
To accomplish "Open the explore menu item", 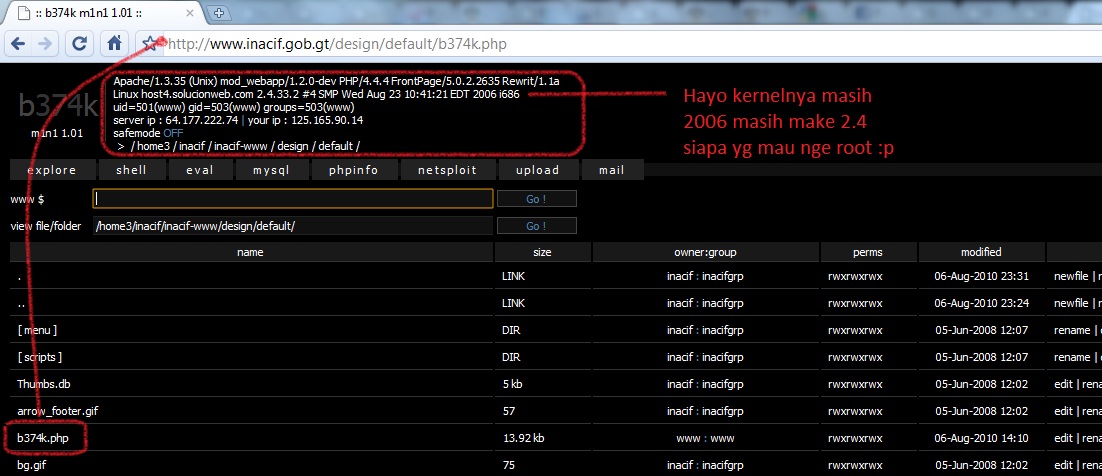I will (52, 170).
